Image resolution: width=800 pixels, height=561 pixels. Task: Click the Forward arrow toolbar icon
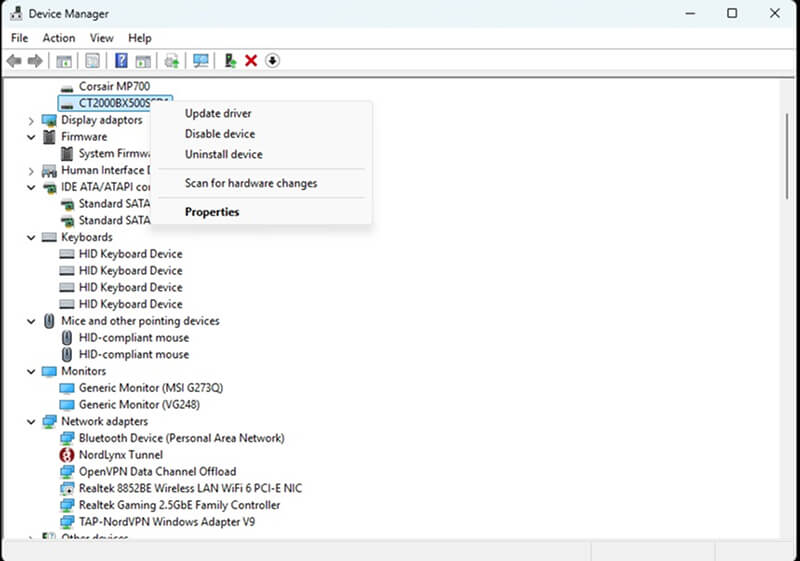[35, 61]
